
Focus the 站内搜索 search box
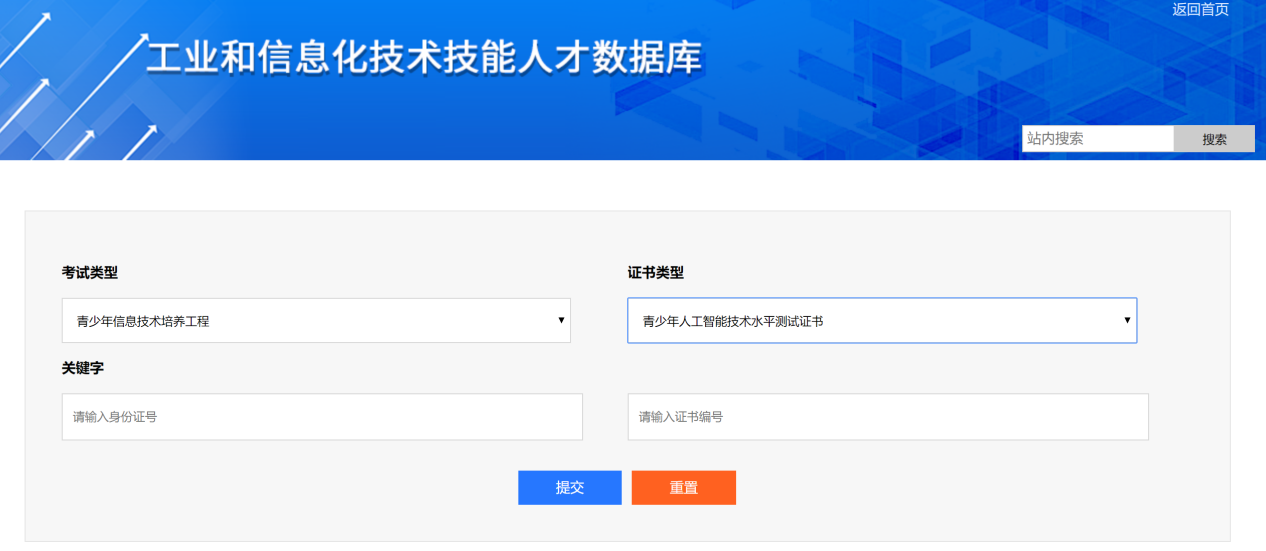1097,139
